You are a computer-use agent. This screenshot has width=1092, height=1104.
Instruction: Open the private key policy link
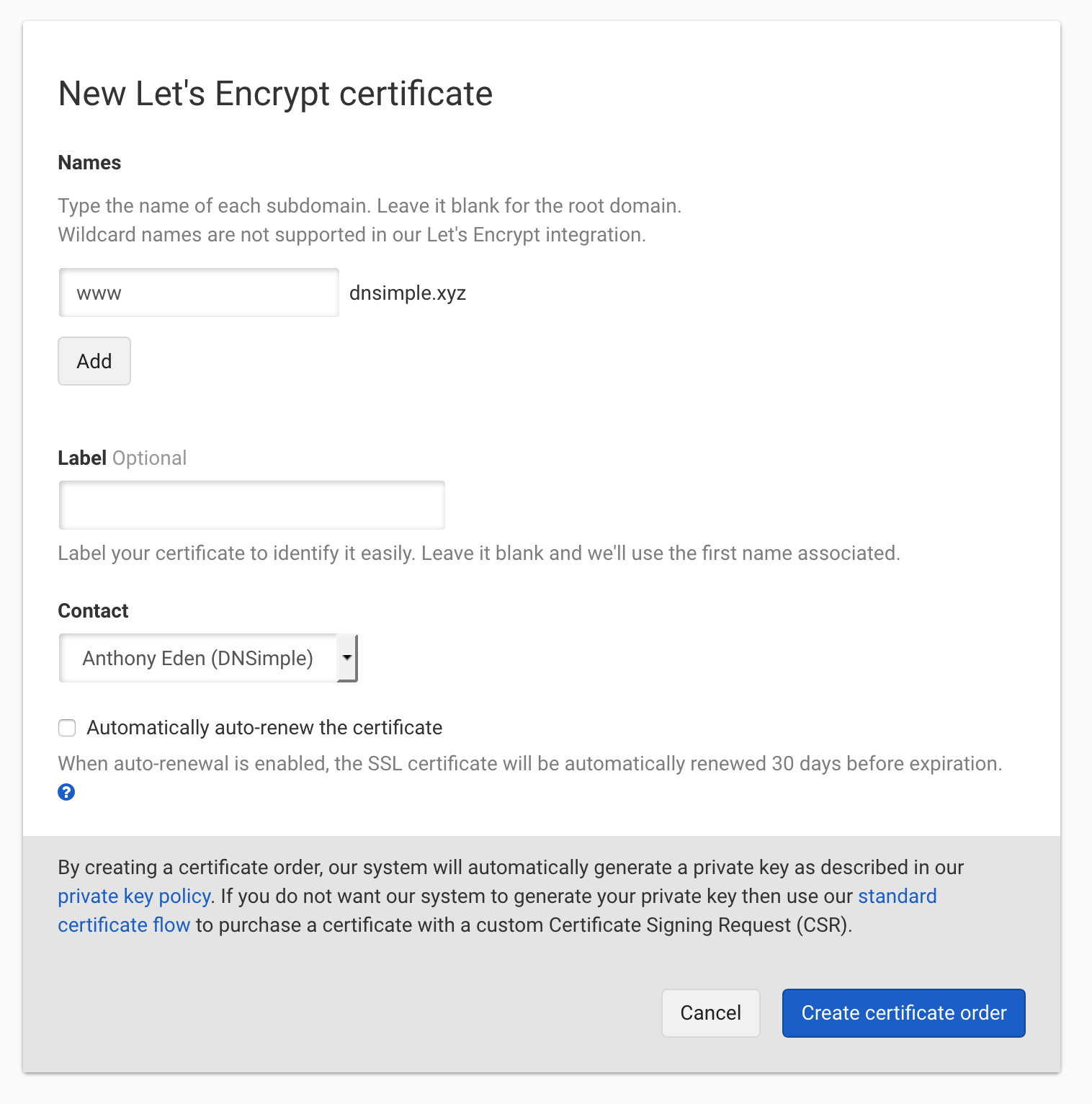point(134,896)
